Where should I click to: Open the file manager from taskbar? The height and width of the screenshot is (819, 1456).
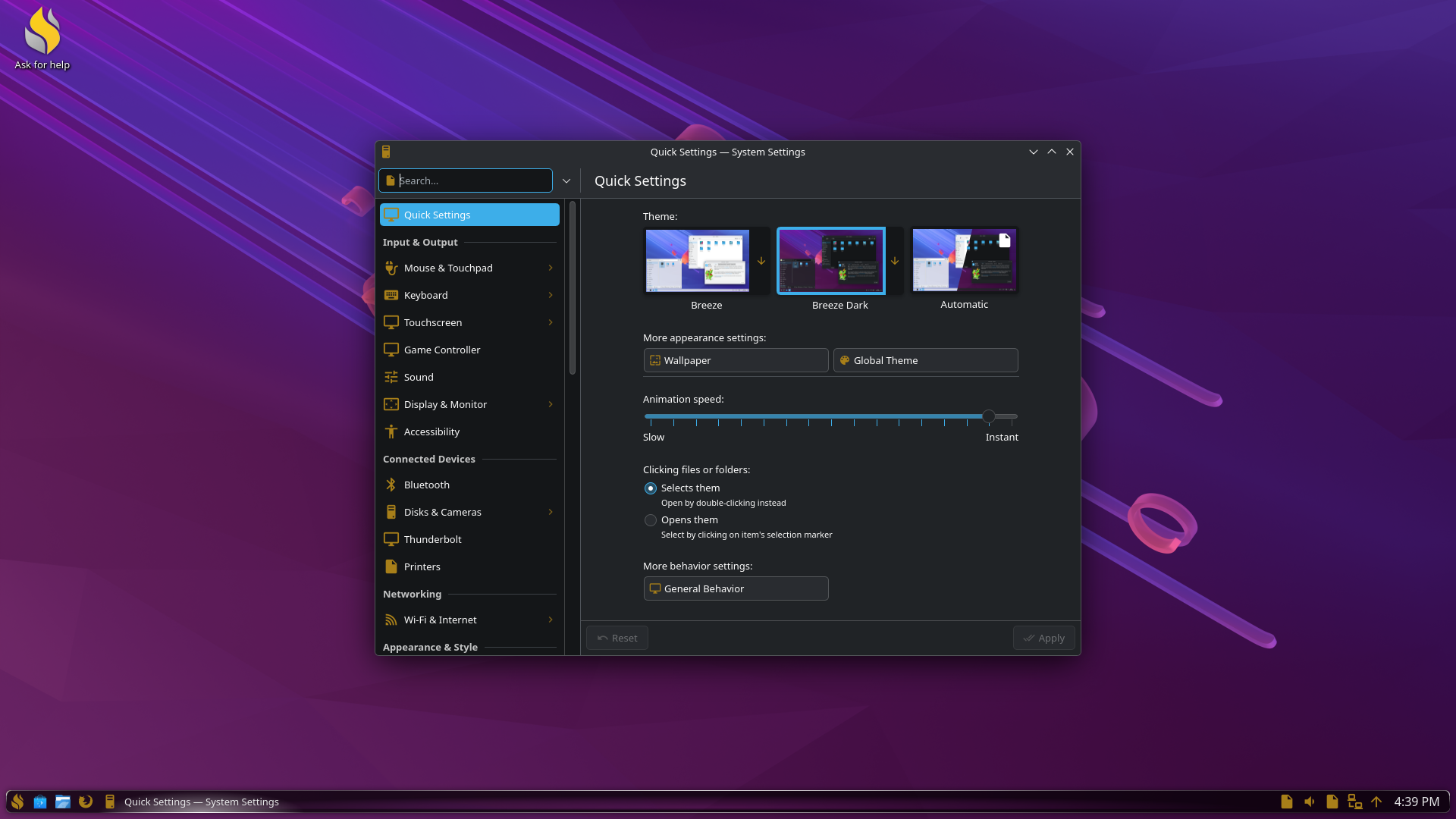point(63,802)
